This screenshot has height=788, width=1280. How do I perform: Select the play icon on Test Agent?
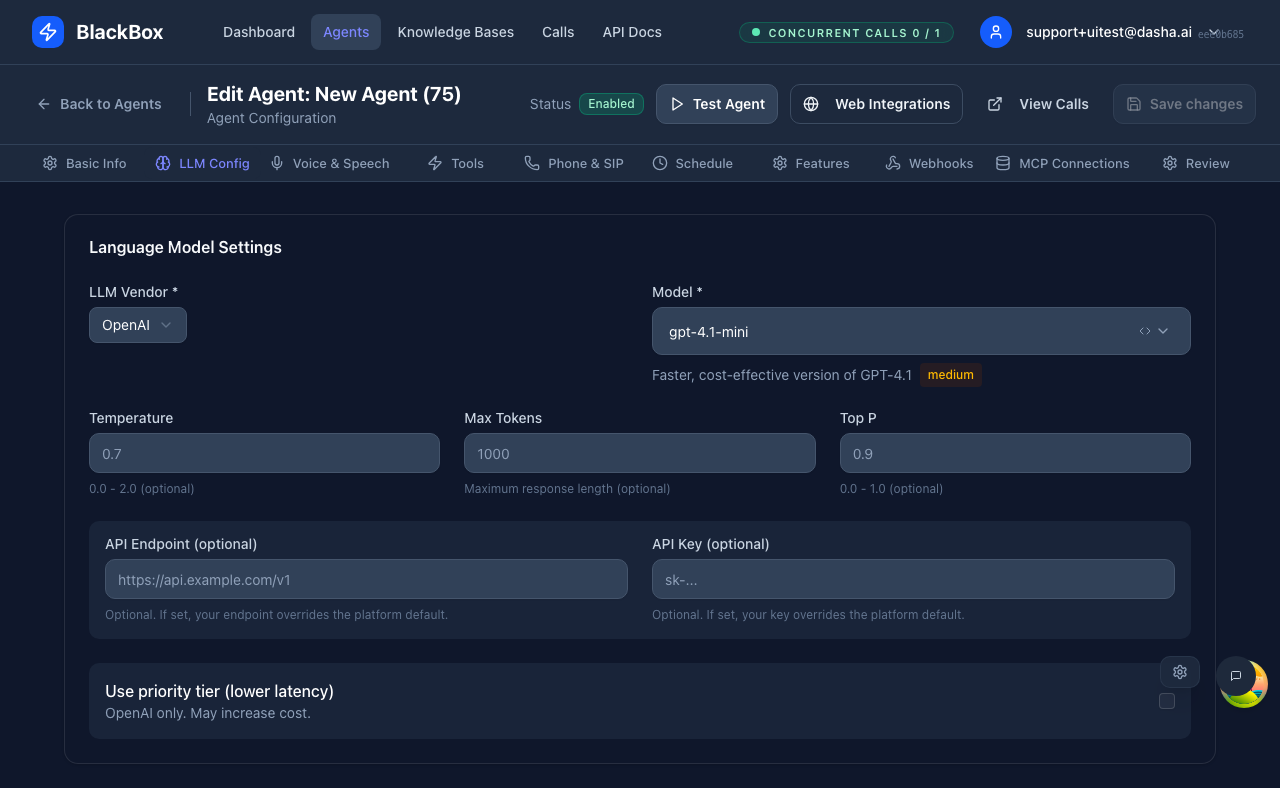[677, 103]
